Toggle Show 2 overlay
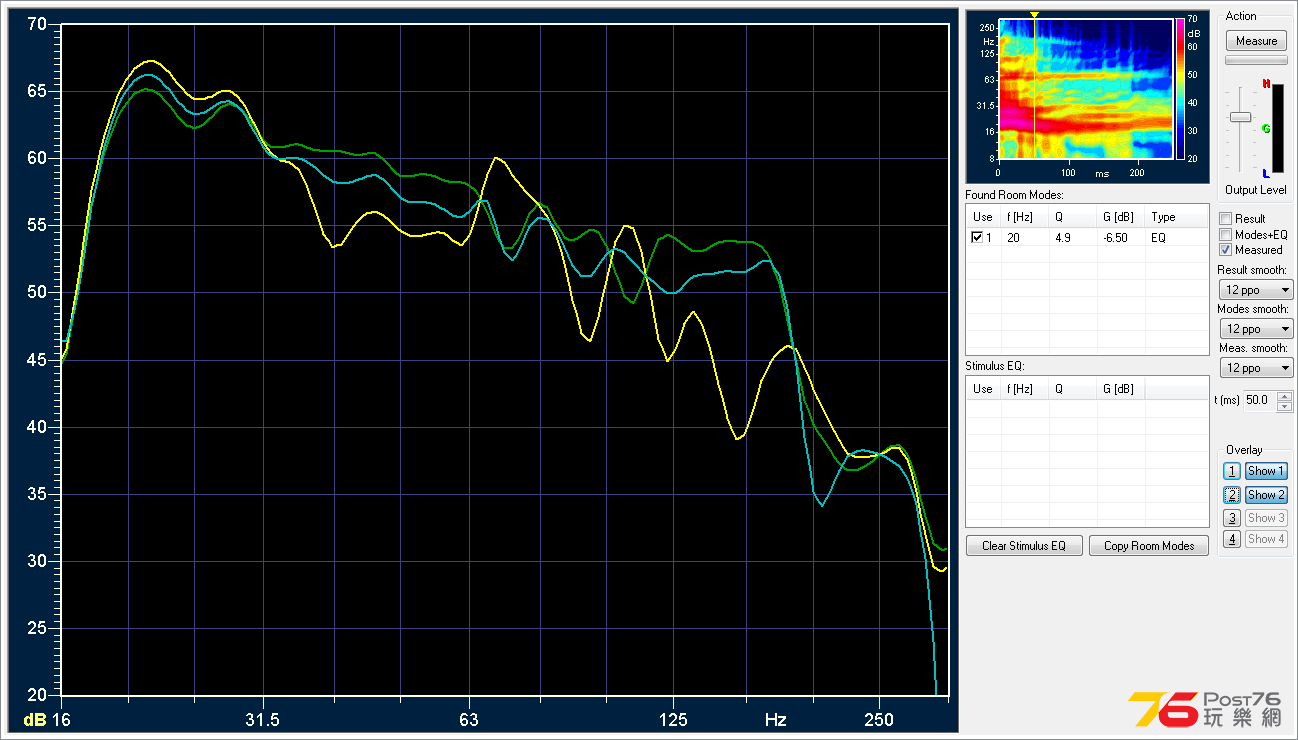The width and height of the screenshot is (1298, 740). pos(1266,495)
